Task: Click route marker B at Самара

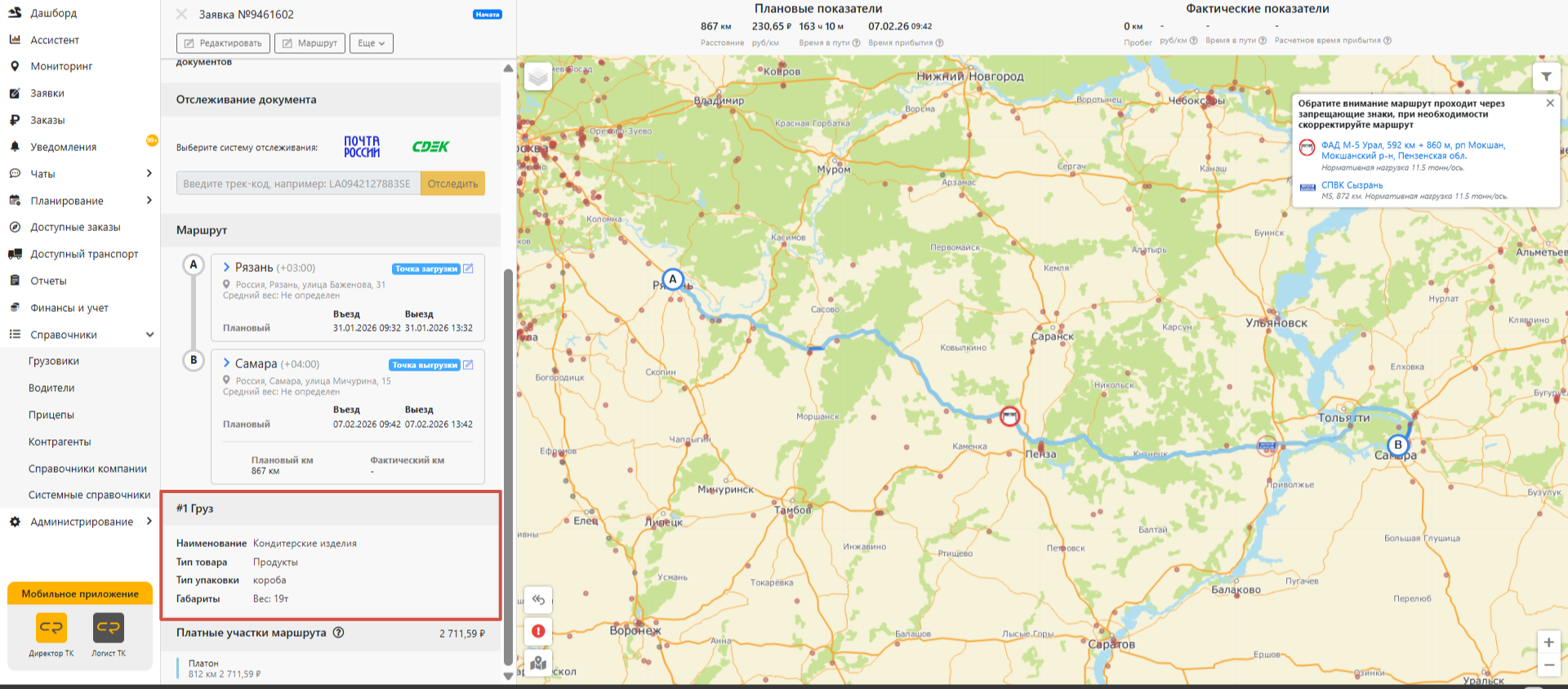Action: [x=1398, y=445]
